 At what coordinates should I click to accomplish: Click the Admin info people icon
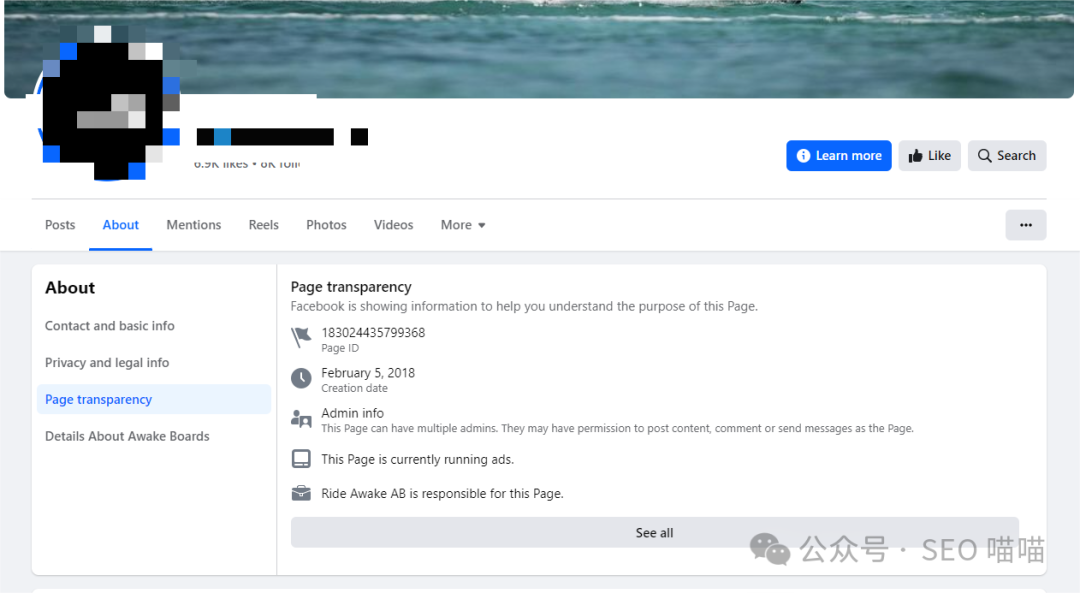point(301,419)
